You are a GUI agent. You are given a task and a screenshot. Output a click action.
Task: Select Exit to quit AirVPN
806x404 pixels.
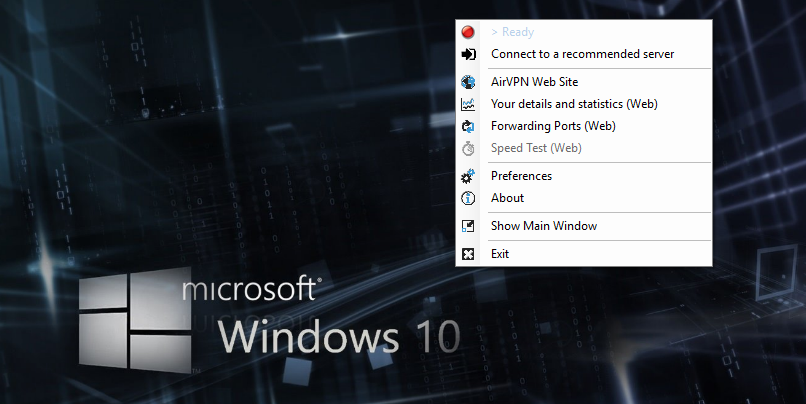click(x=584, y=254)
